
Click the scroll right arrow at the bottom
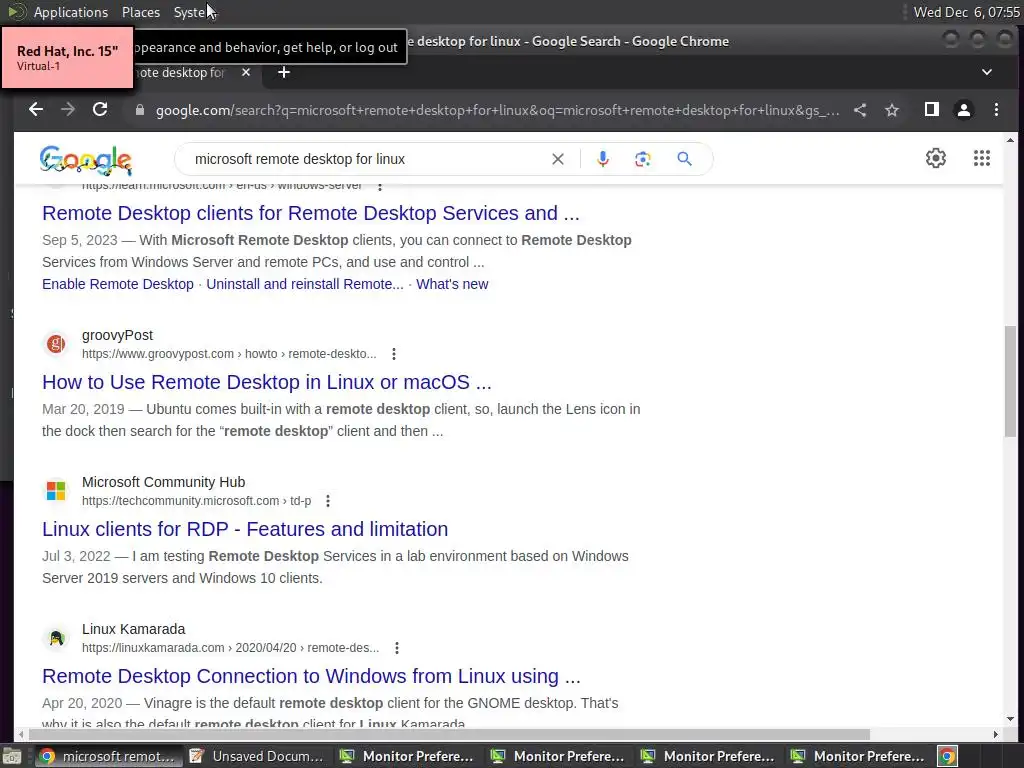click(x=995, y=734)
